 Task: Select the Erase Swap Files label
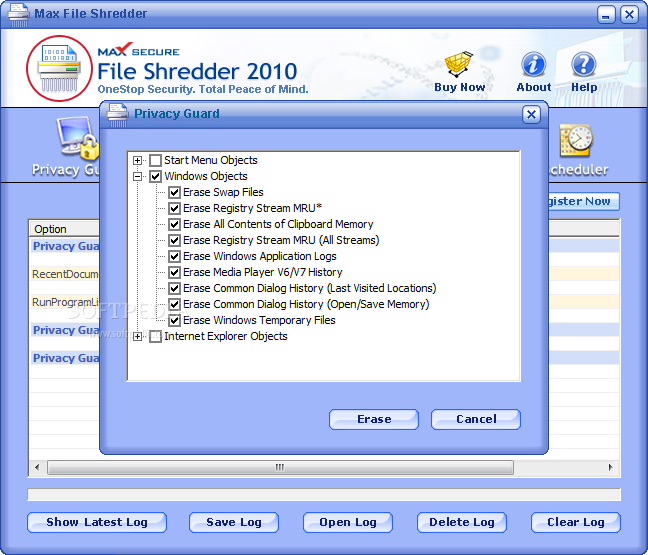tap(223, 193)
